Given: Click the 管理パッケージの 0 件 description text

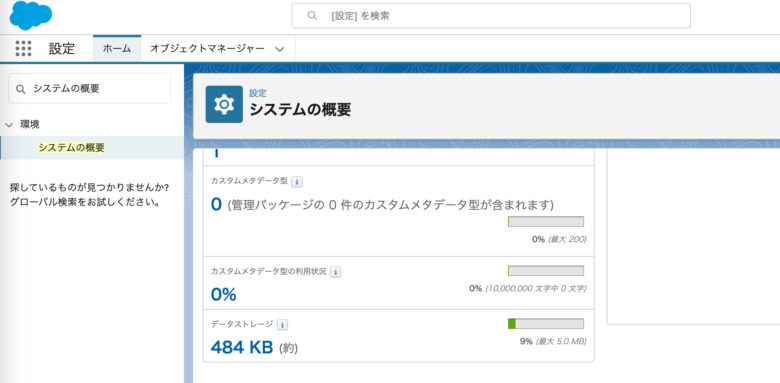Looking at the screenshot, I should (x=390, y=205).
